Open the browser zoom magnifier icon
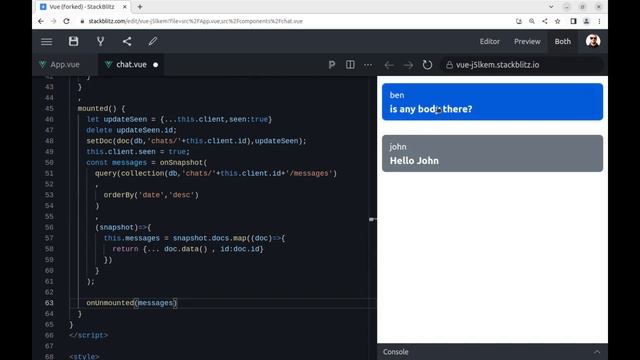Image resolution: width=640 pixels, height=360 pixels. 532,21
